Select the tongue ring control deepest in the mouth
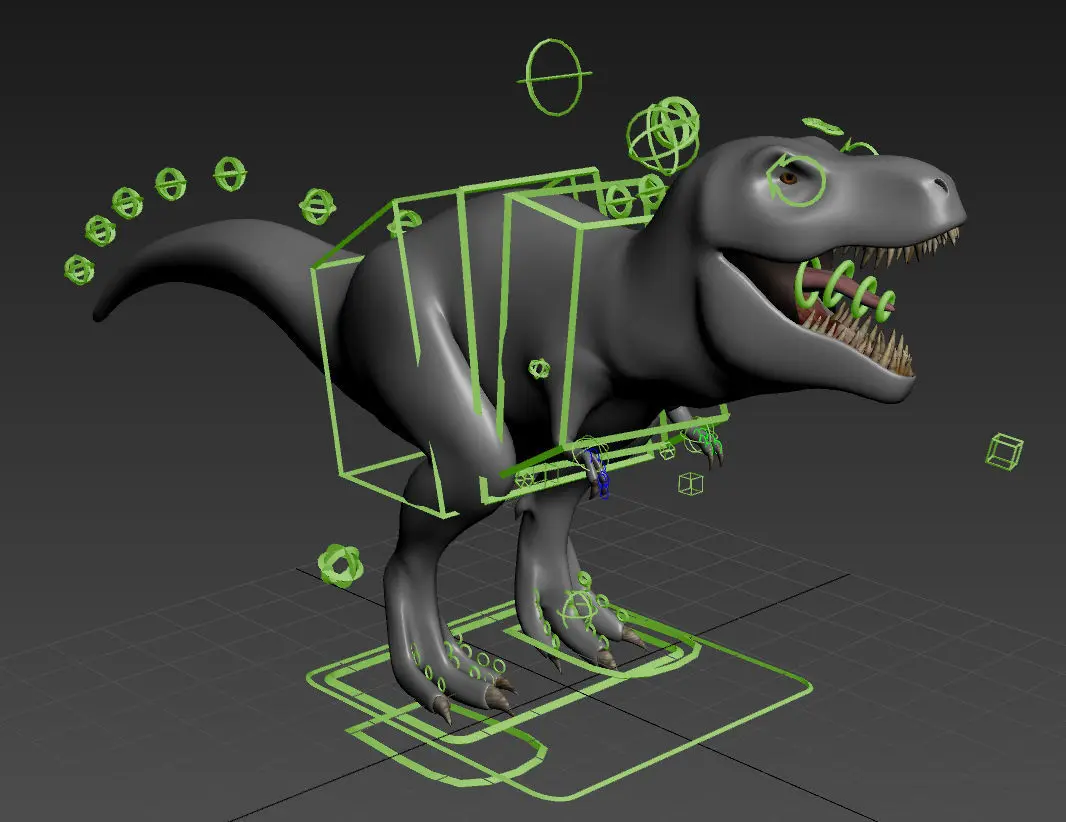Image resolution: width=1066 pixels, height=822 pixels. [808, 284]
